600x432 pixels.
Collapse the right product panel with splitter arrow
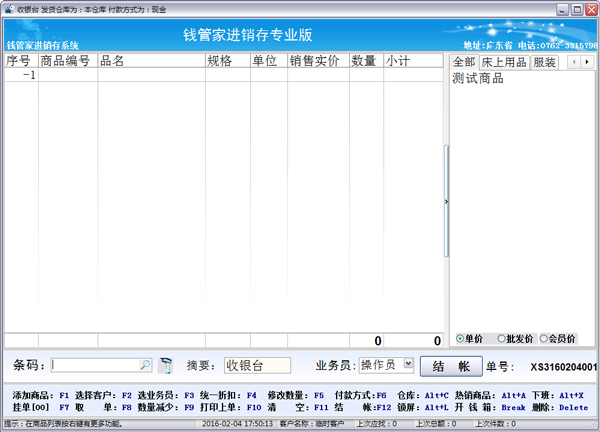point(446,202)
